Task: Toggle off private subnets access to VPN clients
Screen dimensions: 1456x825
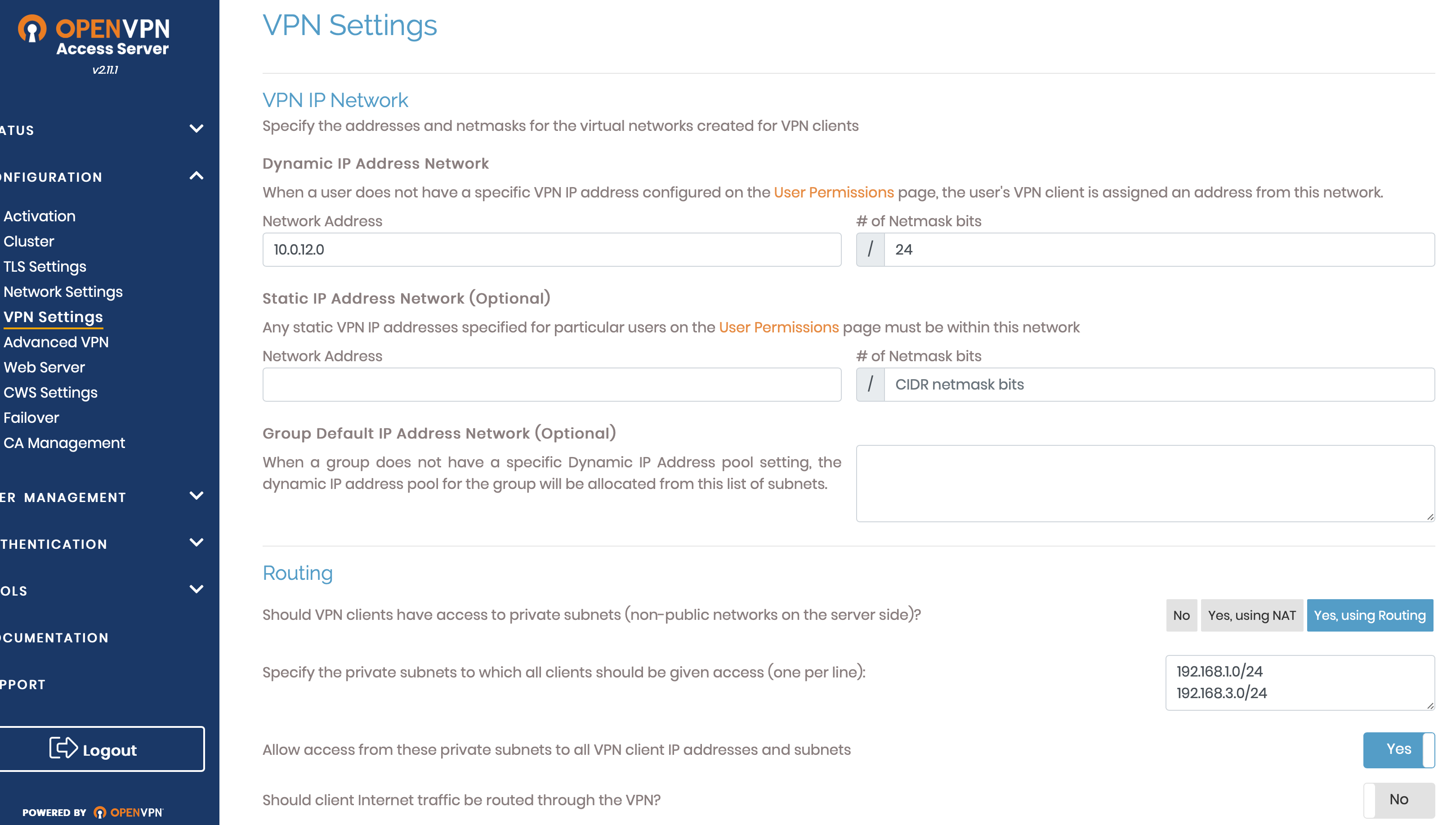Action: tap(1398, 749)
